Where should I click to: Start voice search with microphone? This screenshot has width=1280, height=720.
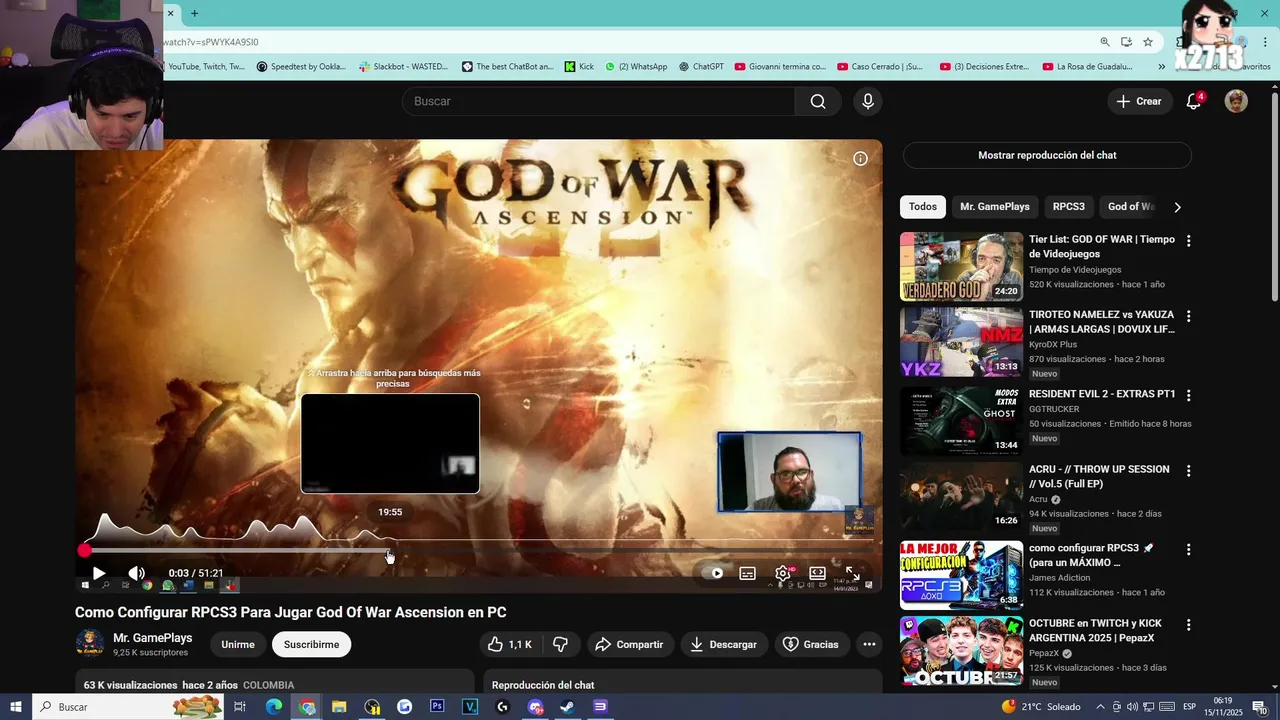[867, 101]
